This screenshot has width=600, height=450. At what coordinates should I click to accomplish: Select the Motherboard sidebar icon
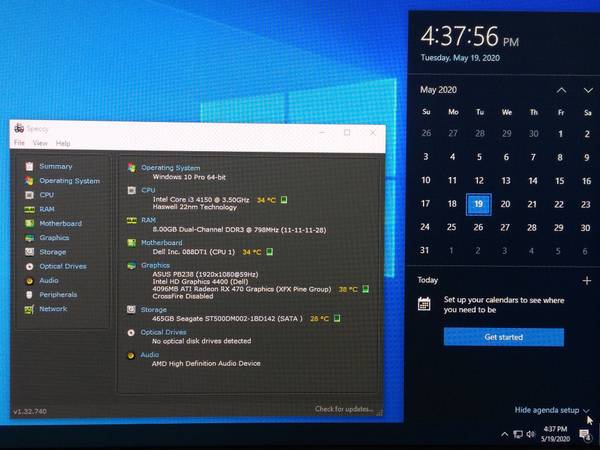pos(29,223)
